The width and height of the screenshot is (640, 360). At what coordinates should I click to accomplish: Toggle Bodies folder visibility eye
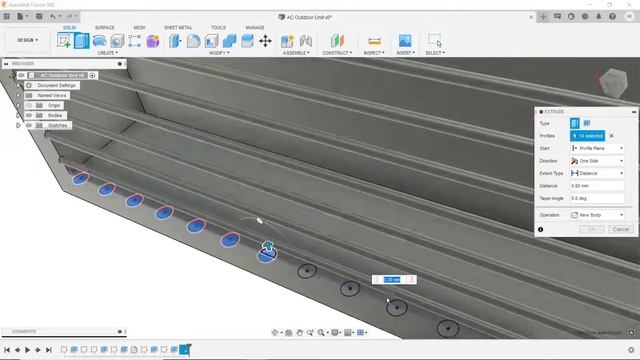pyautogui.click(x=29, y=116)
